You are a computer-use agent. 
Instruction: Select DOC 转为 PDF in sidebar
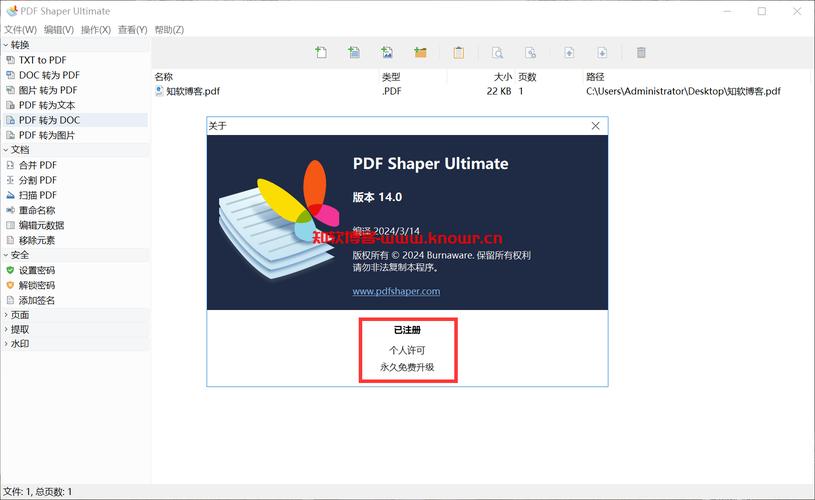75,75
